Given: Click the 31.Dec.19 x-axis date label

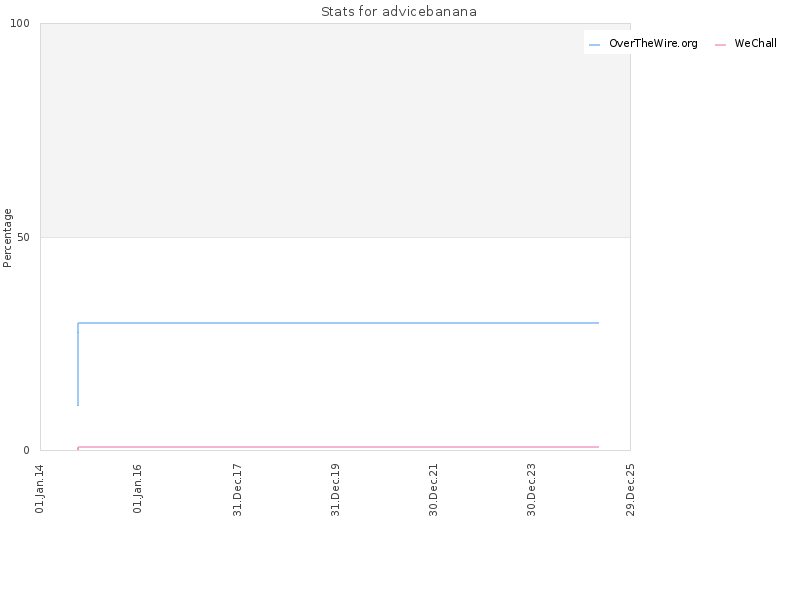Looking at the screenshot, I should pos(335,490).
